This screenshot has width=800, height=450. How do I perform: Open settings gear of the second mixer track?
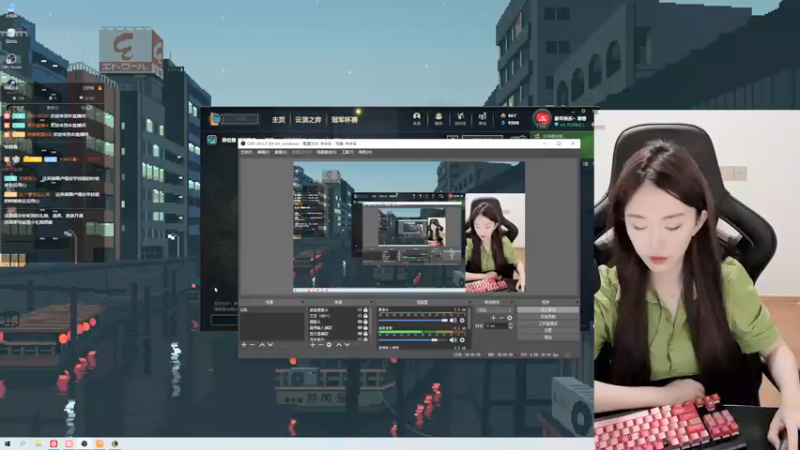point(462,340)
